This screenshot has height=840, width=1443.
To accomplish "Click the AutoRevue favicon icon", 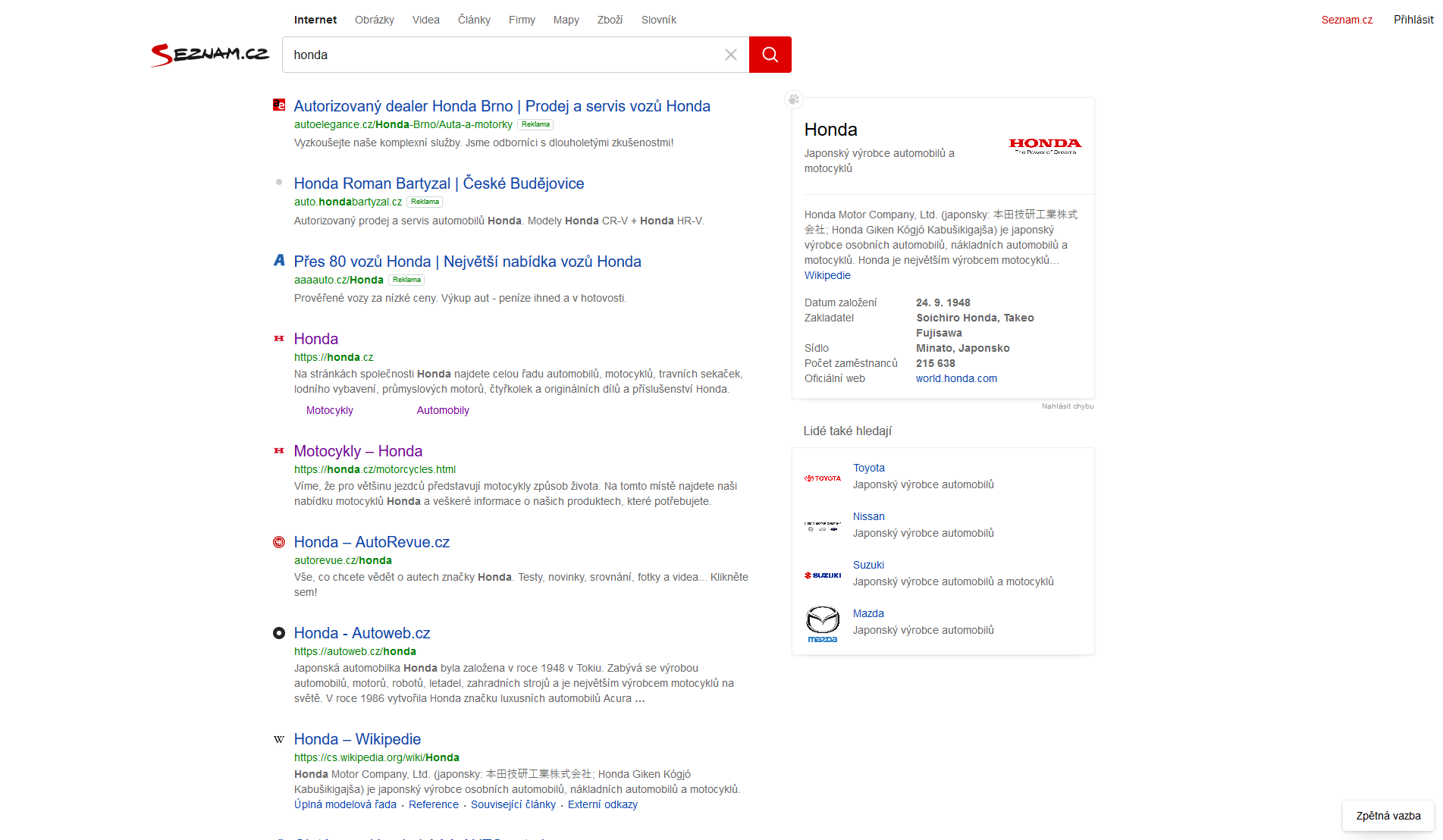I will click(x=279, y=542).
